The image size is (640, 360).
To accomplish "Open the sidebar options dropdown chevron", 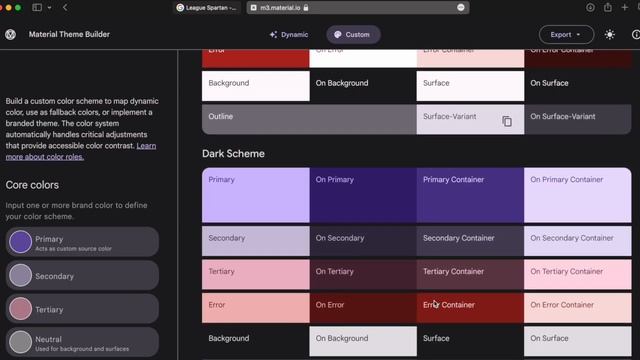I will (49, 7).
